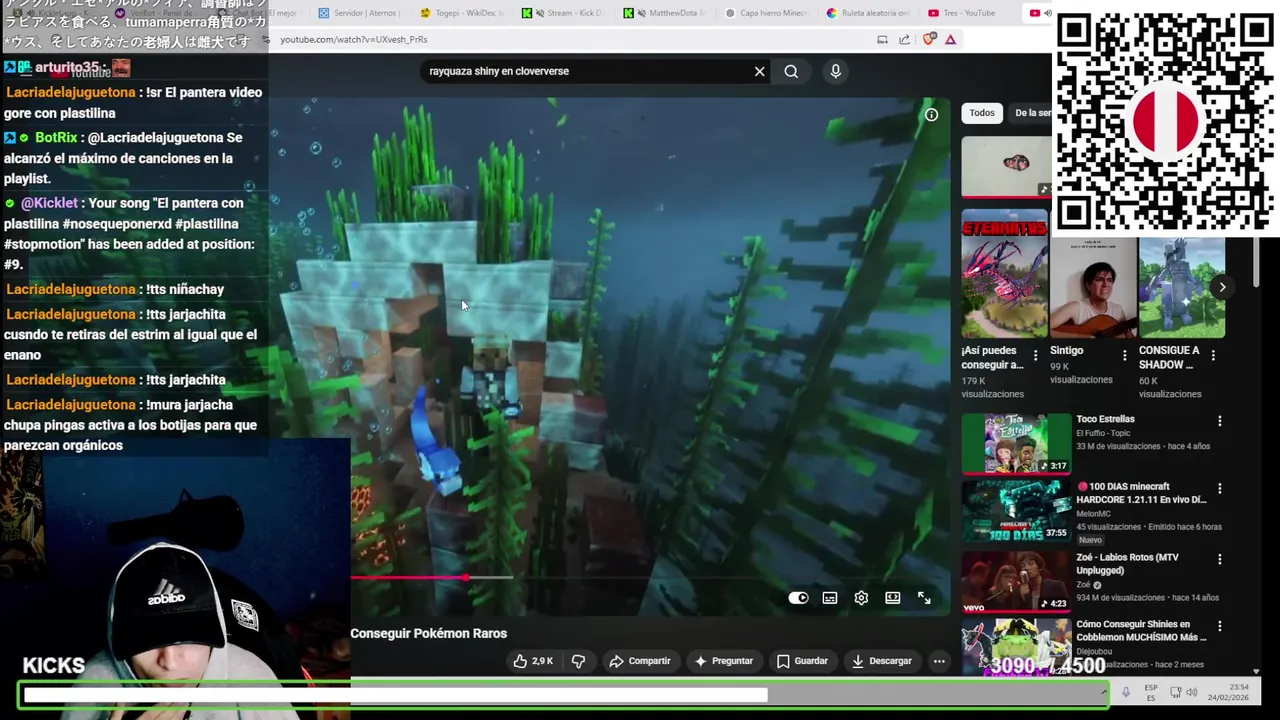Turn on subtitles in the video player

click(830, 598)
